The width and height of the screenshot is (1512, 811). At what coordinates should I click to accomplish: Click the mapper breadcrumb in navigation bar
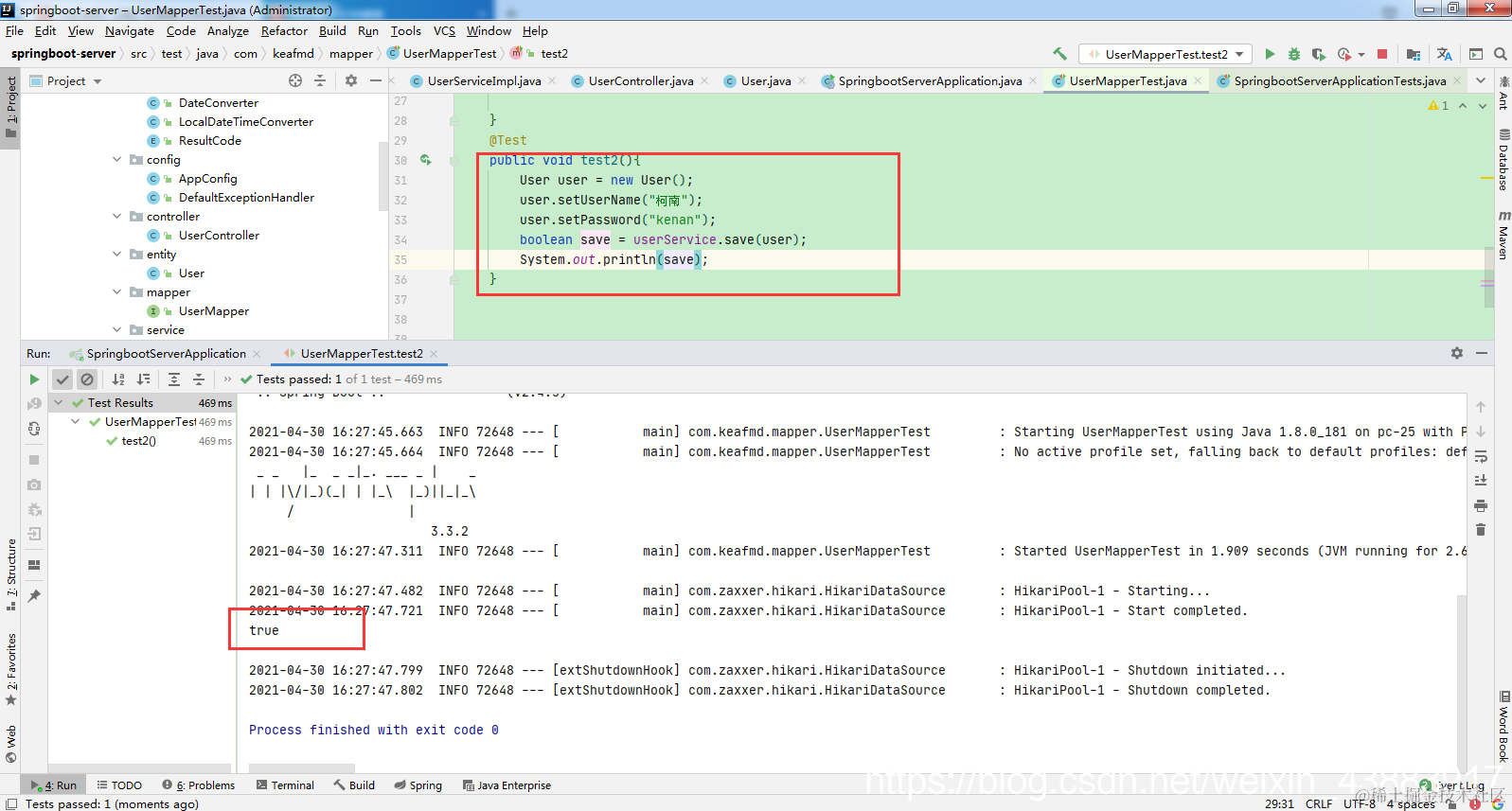[351, 54]
